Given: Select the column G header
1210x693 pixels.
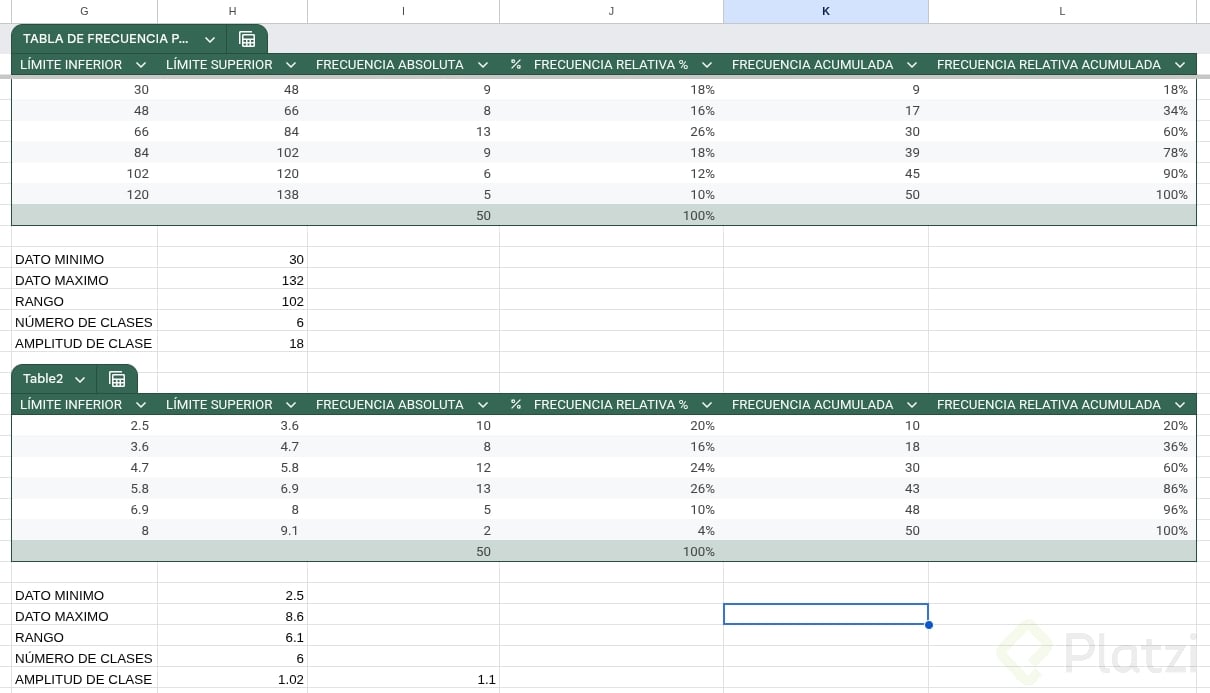Looking at the screenshot, I should pyautogui.click(x=84, y=11).
